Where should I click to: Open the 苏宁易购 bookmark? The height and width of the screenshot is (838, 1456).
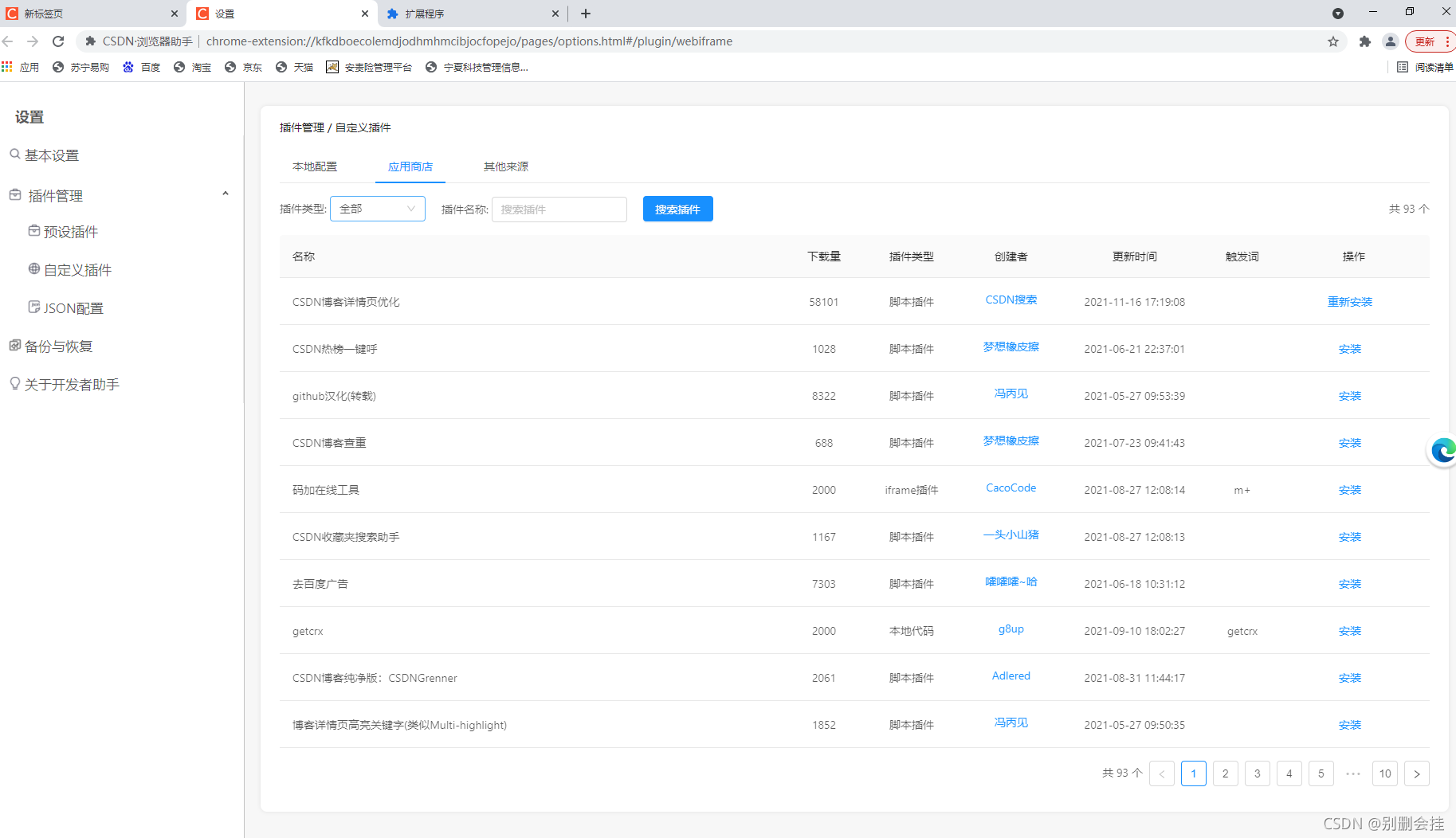click(x=80, y=67)
